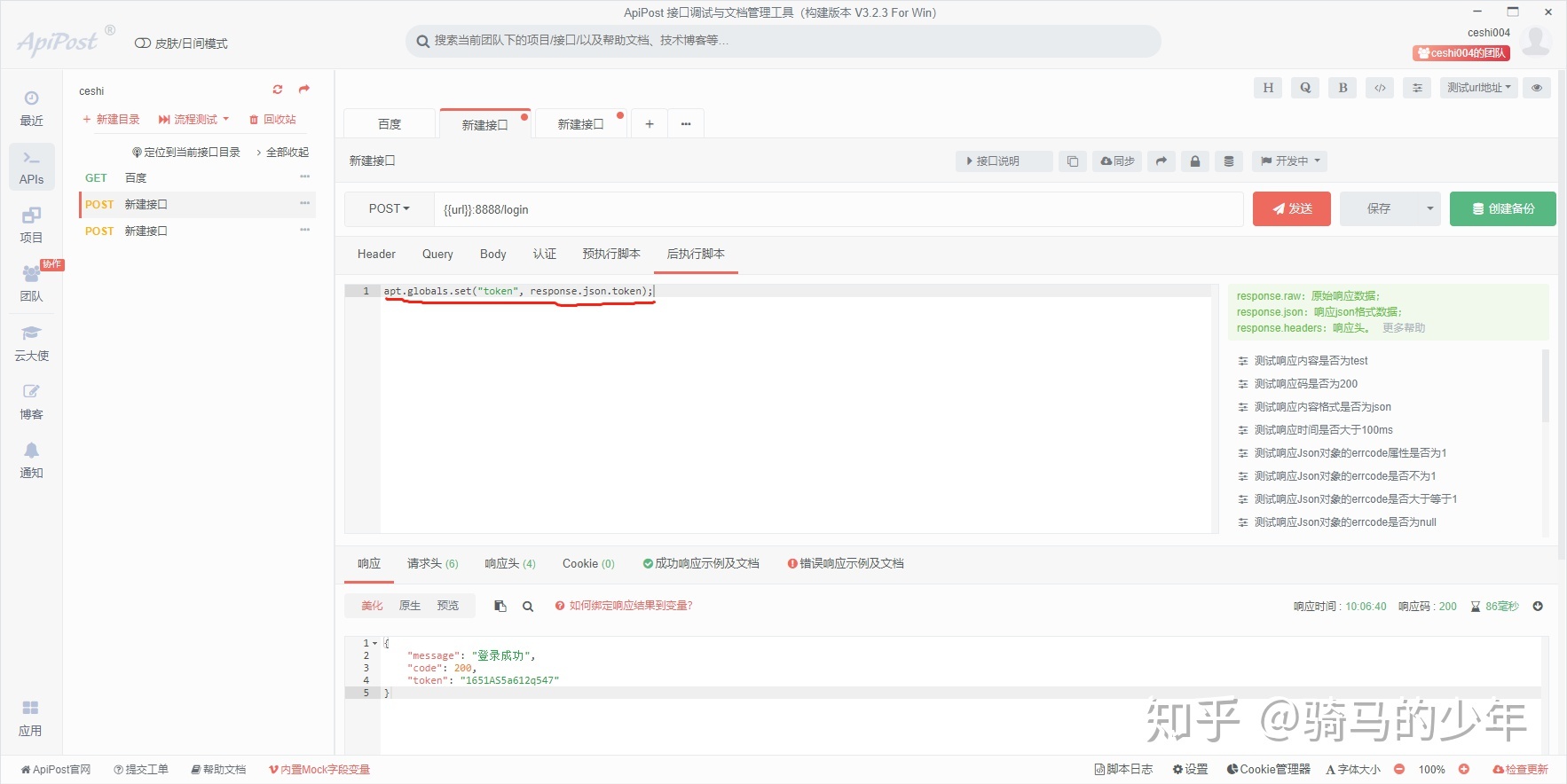
Task: Lock the interface with the padlock icon
Action: 1195,161
